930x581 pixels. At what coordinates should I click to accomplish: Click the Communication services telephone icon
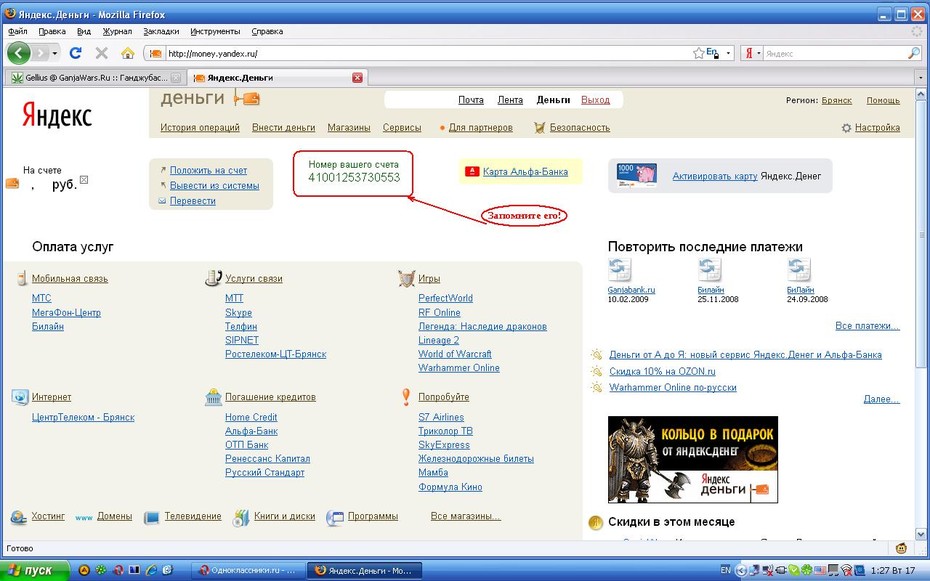(x=213, y=278)
